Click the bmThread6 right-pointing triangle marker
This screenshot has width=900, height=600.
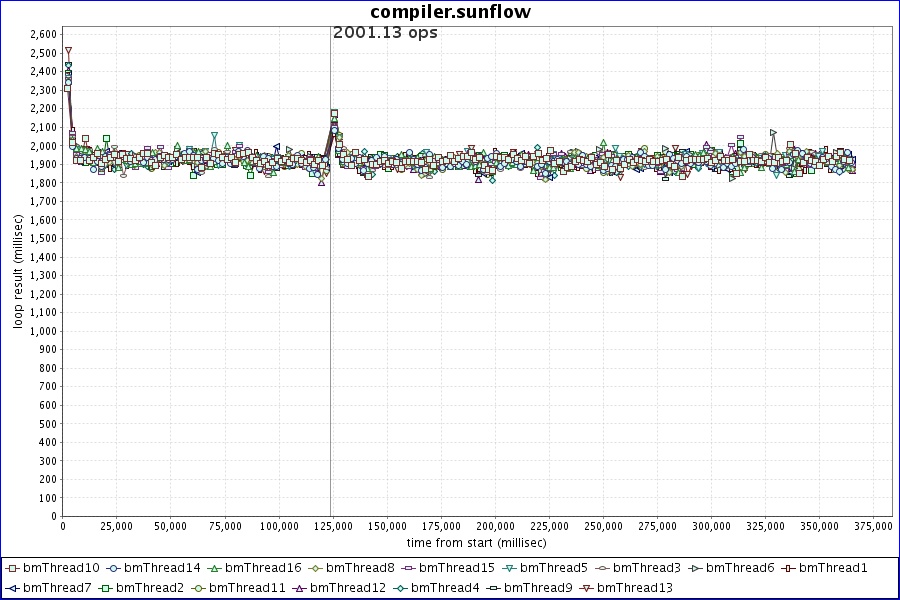695,568
